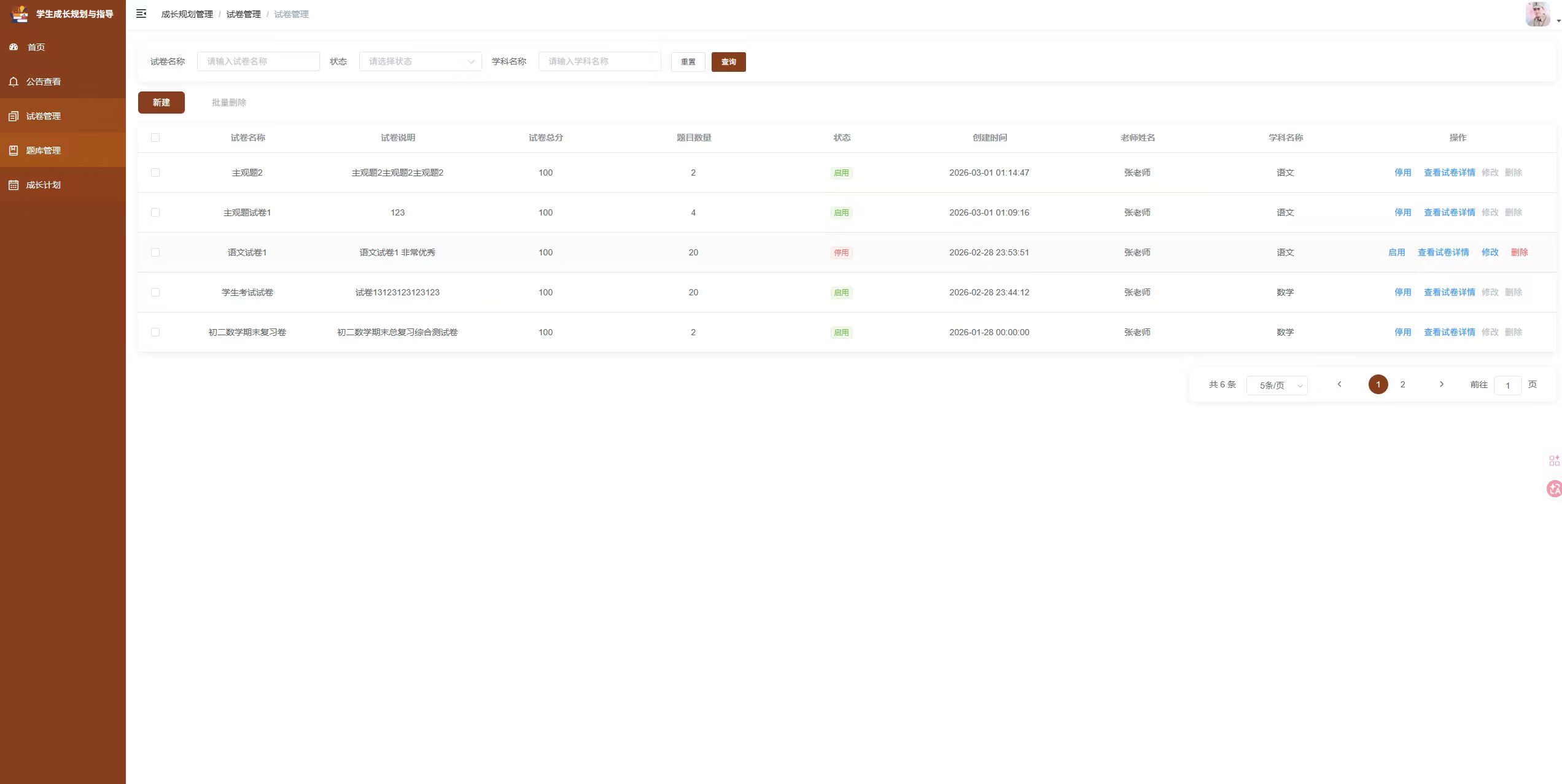Screen dimensions: 1562x784
Task: Open 成长计划 sidebar menu
Action: pyautogui.click(x=63, y=185)
